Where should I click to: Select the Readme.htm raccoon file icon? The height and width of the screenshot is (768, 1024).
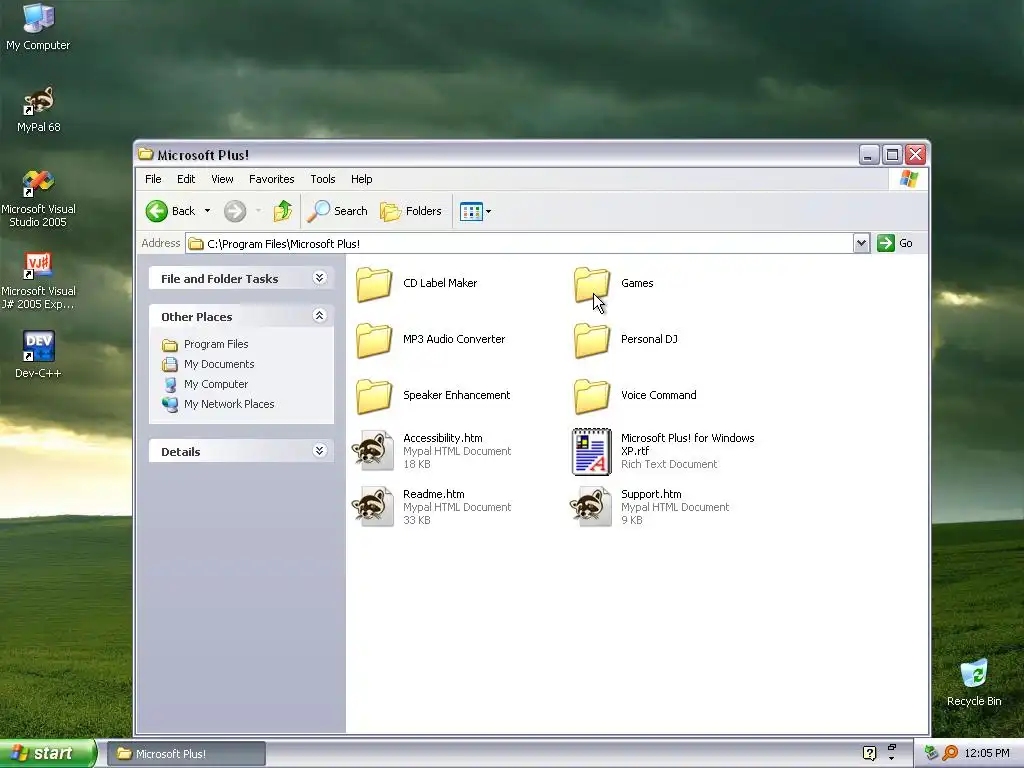click(x=373, y=507)
